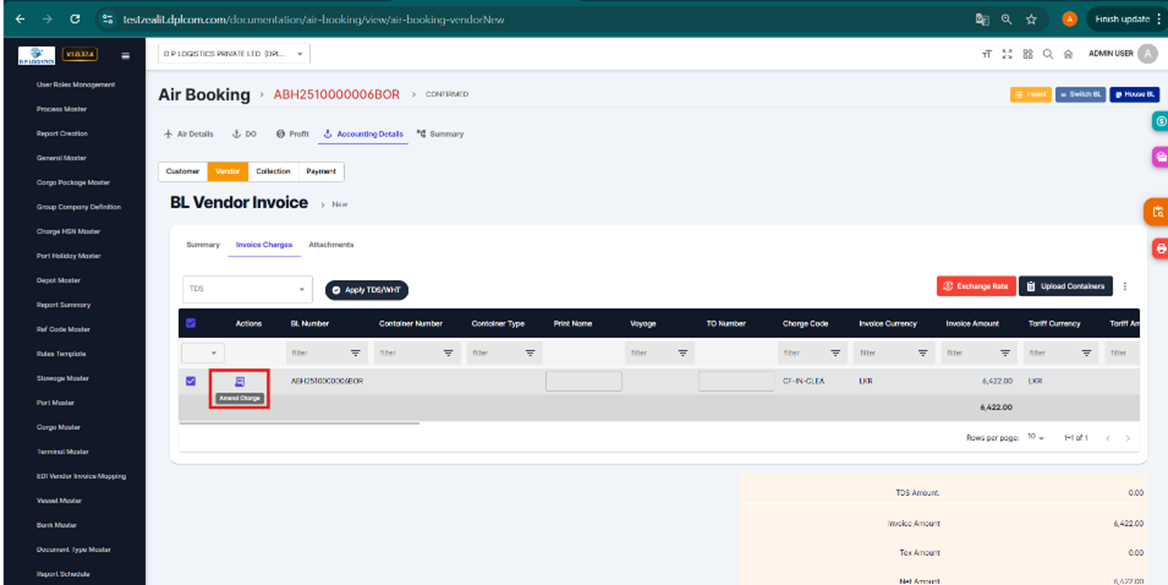Viewport: 1168px width, 585px height.
Task: Open the Rows per page dropdown
Action: click(1035, 438)
